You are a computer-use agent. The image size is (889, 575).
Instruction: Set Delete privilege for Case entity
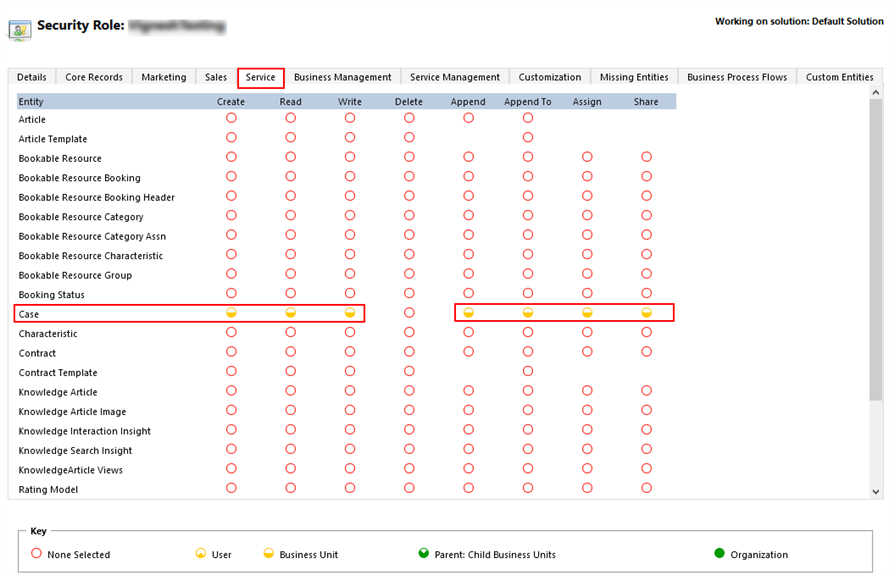pyautogui.click(x=409, y=313)
